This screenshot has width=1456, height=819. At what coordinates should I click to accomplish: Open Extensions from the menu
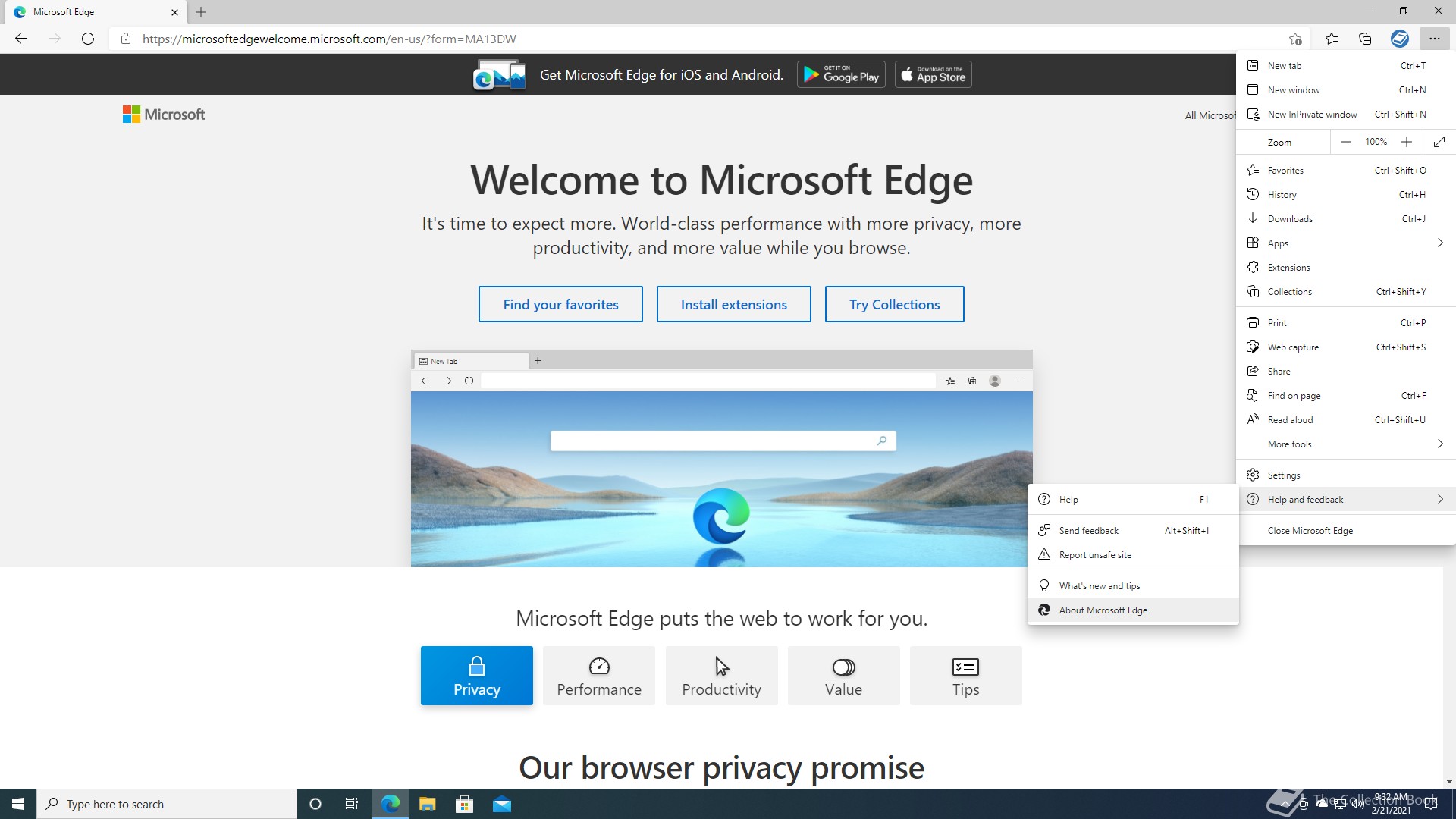point(1346,268)
